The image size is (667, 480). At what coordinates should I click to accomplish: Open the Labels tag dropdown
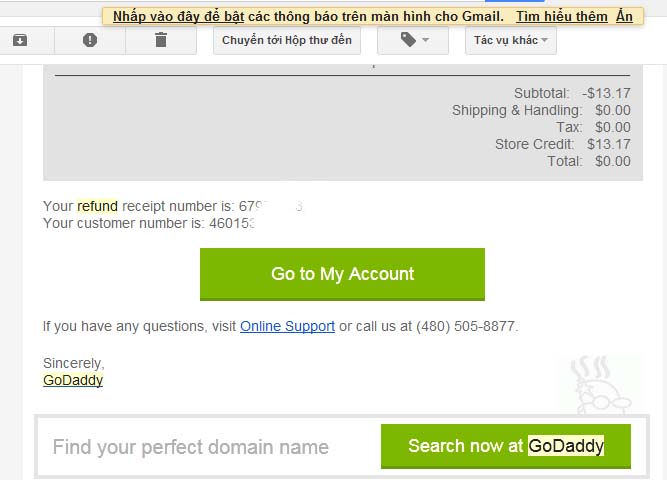point(413,40)
